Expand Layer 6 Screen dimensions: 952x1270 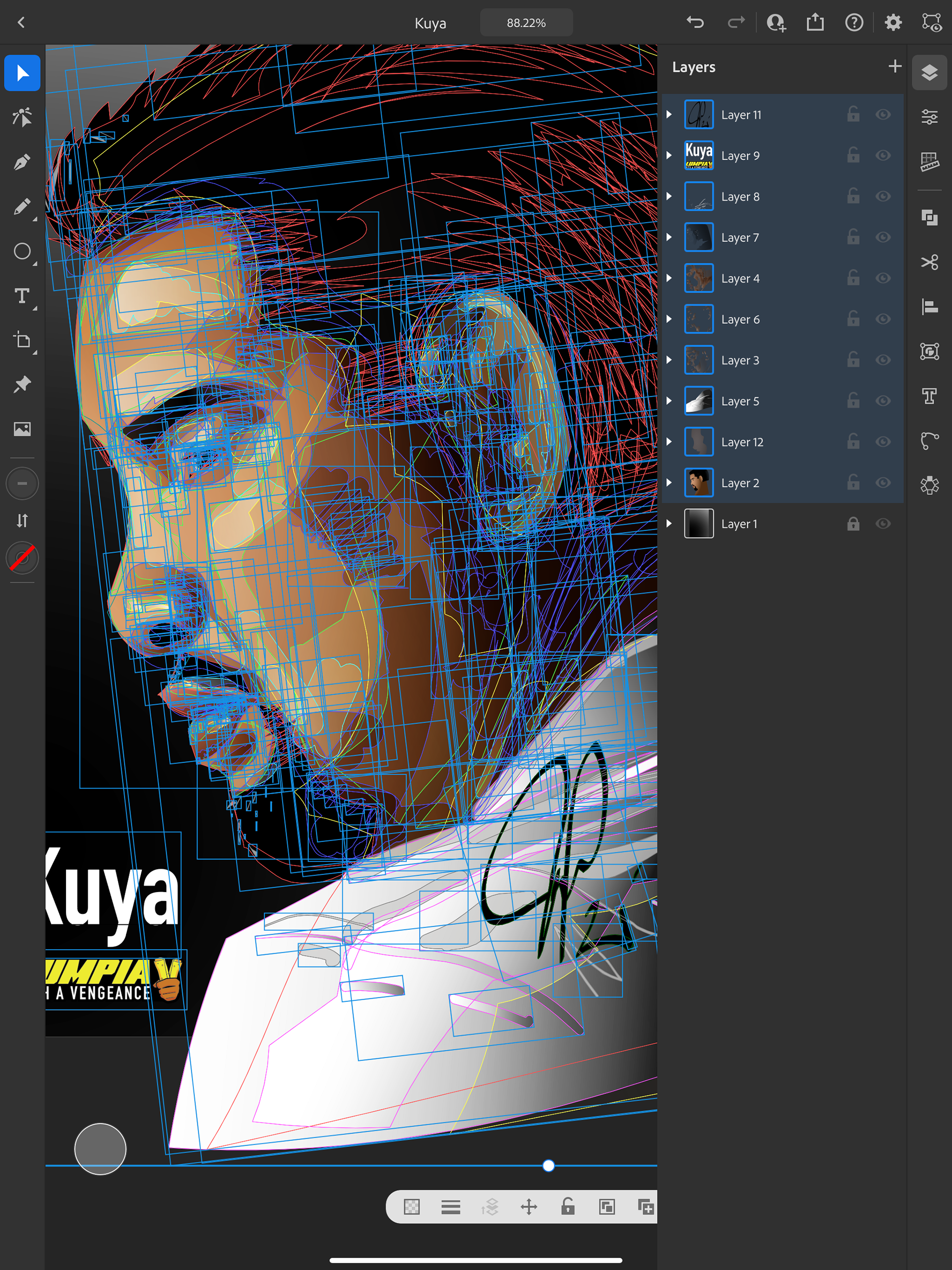click(x=669, y=319)
